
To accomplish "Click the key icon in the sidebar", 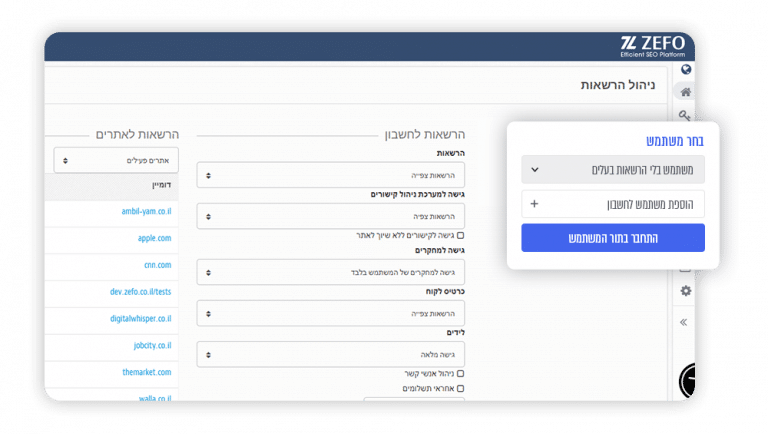I will [x=684, y=116].
